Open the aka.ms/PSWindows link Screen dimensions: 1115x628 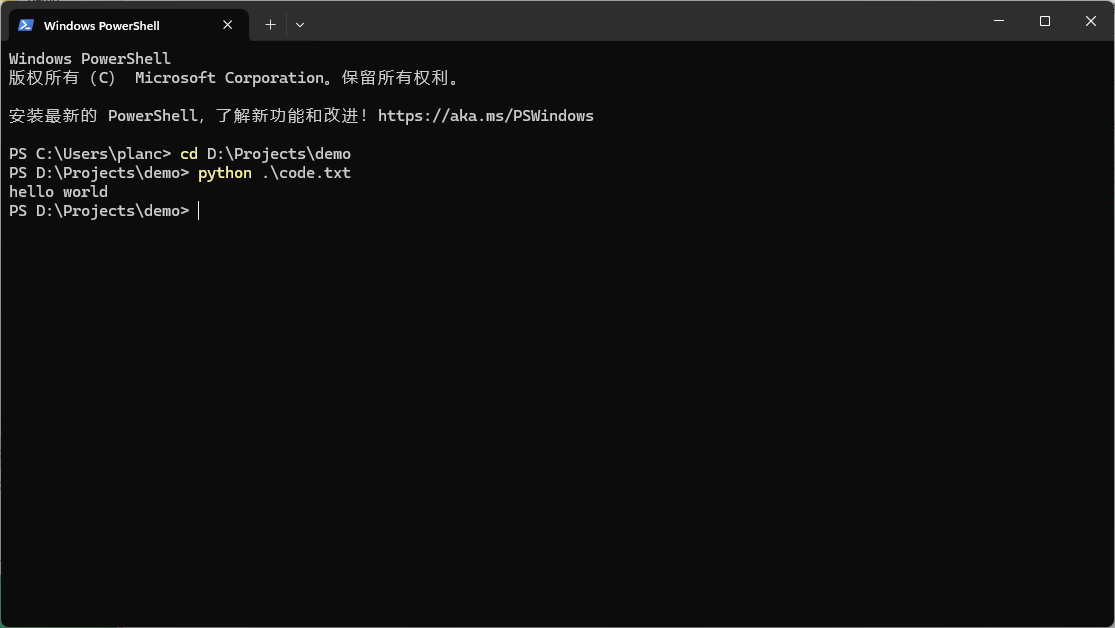[485, 116]
